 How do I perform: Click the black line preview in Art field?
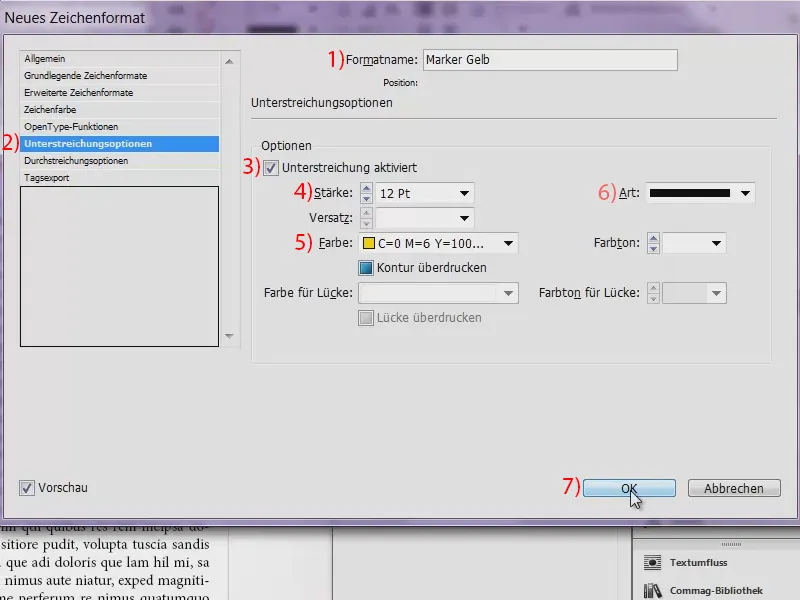(x=689, y=193)
